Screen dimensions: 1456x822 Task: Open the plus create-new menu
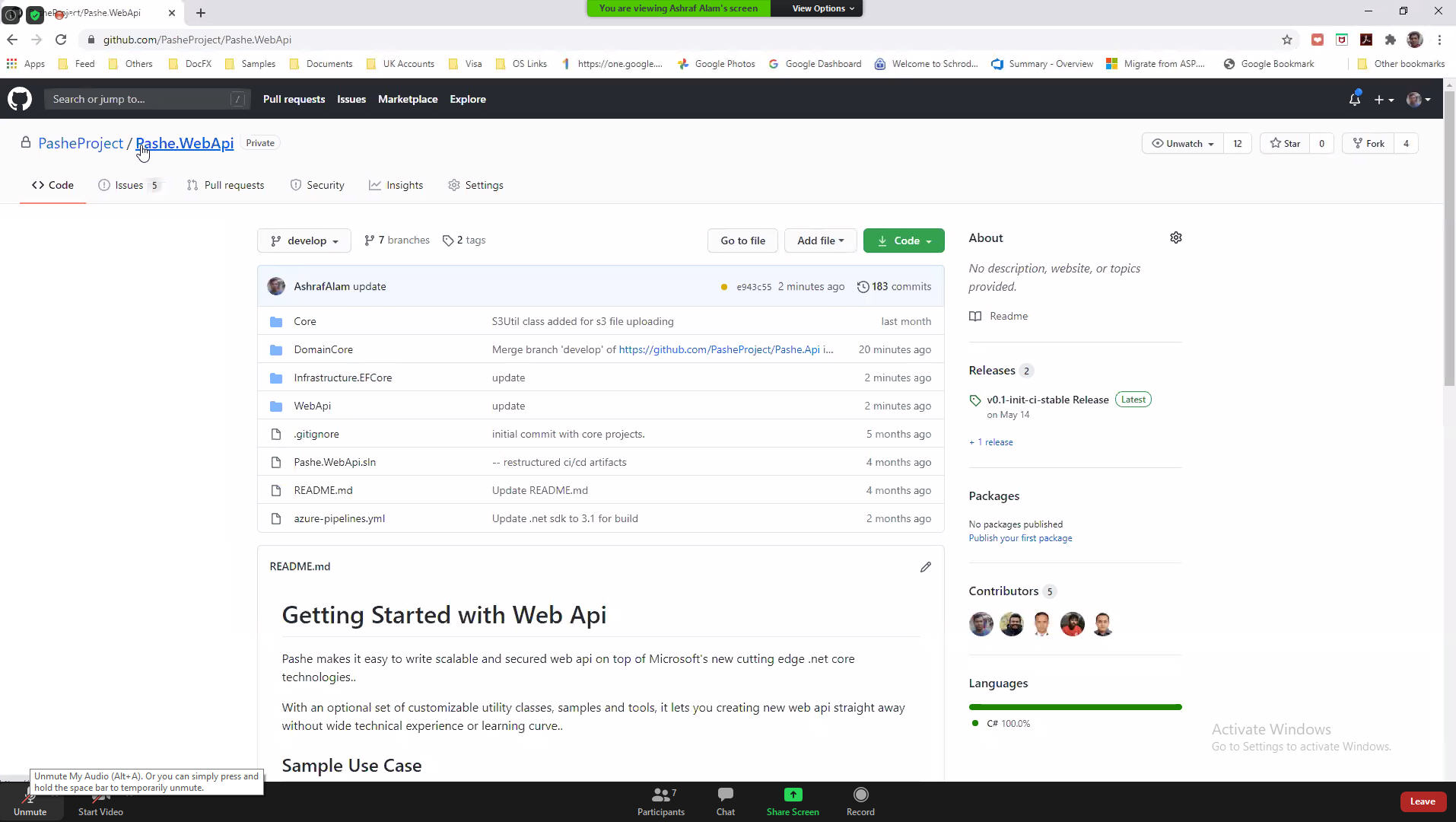tap(1384, 100)
